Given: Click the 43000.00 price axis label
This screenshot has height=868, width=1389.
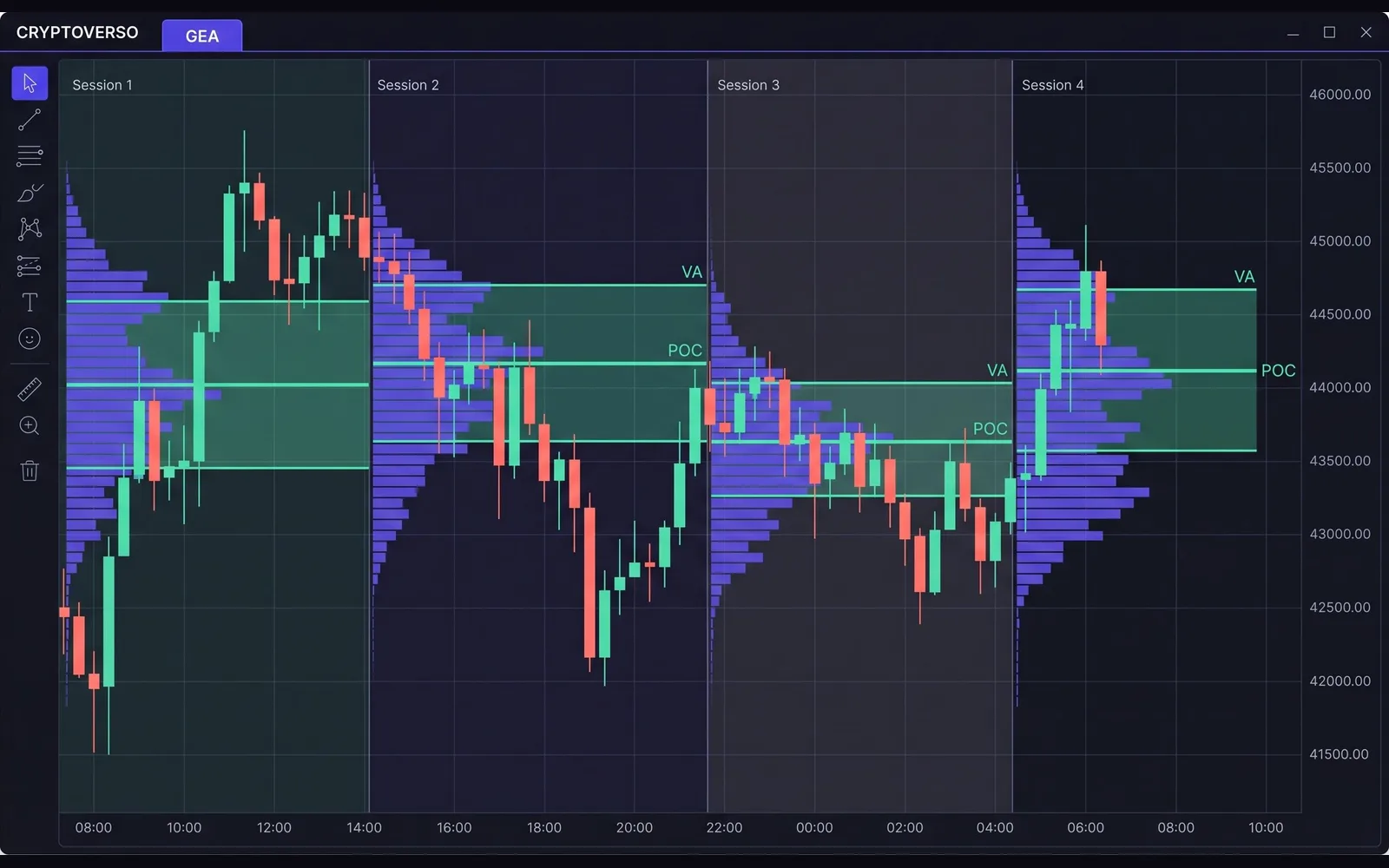Looking at the screenshot, I should click(1340, 534).
